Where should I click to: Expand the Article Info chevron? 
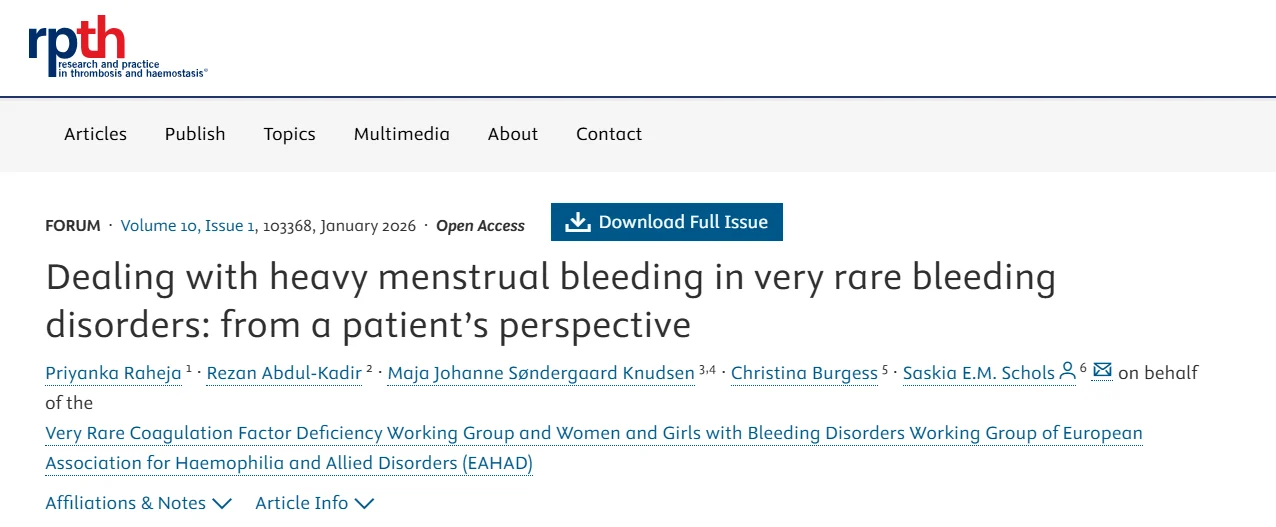pyautogui.click(x=364, y=503)
